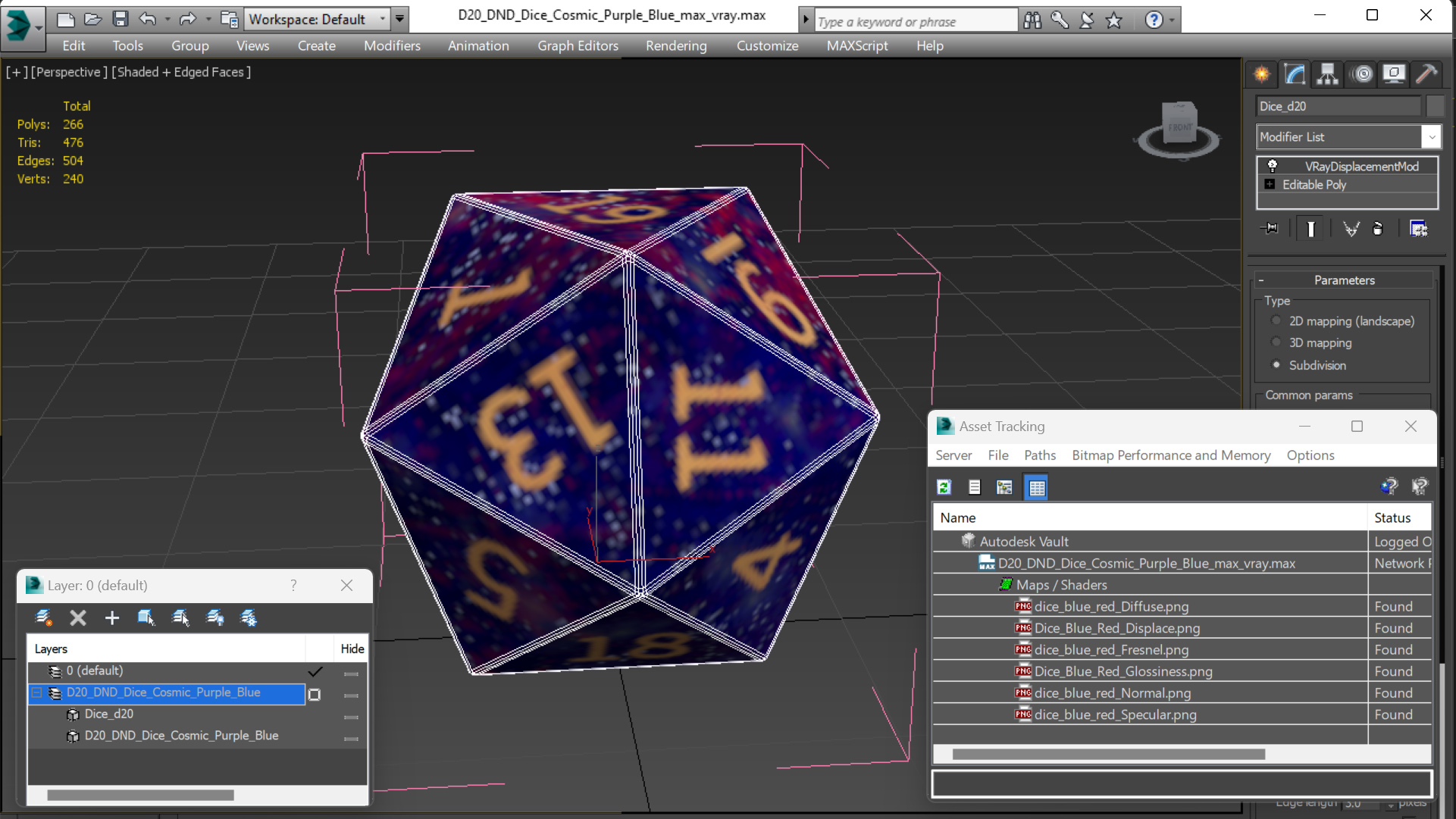
Task: Click Create New Layer icon
Action: click(x=44, y=618)
